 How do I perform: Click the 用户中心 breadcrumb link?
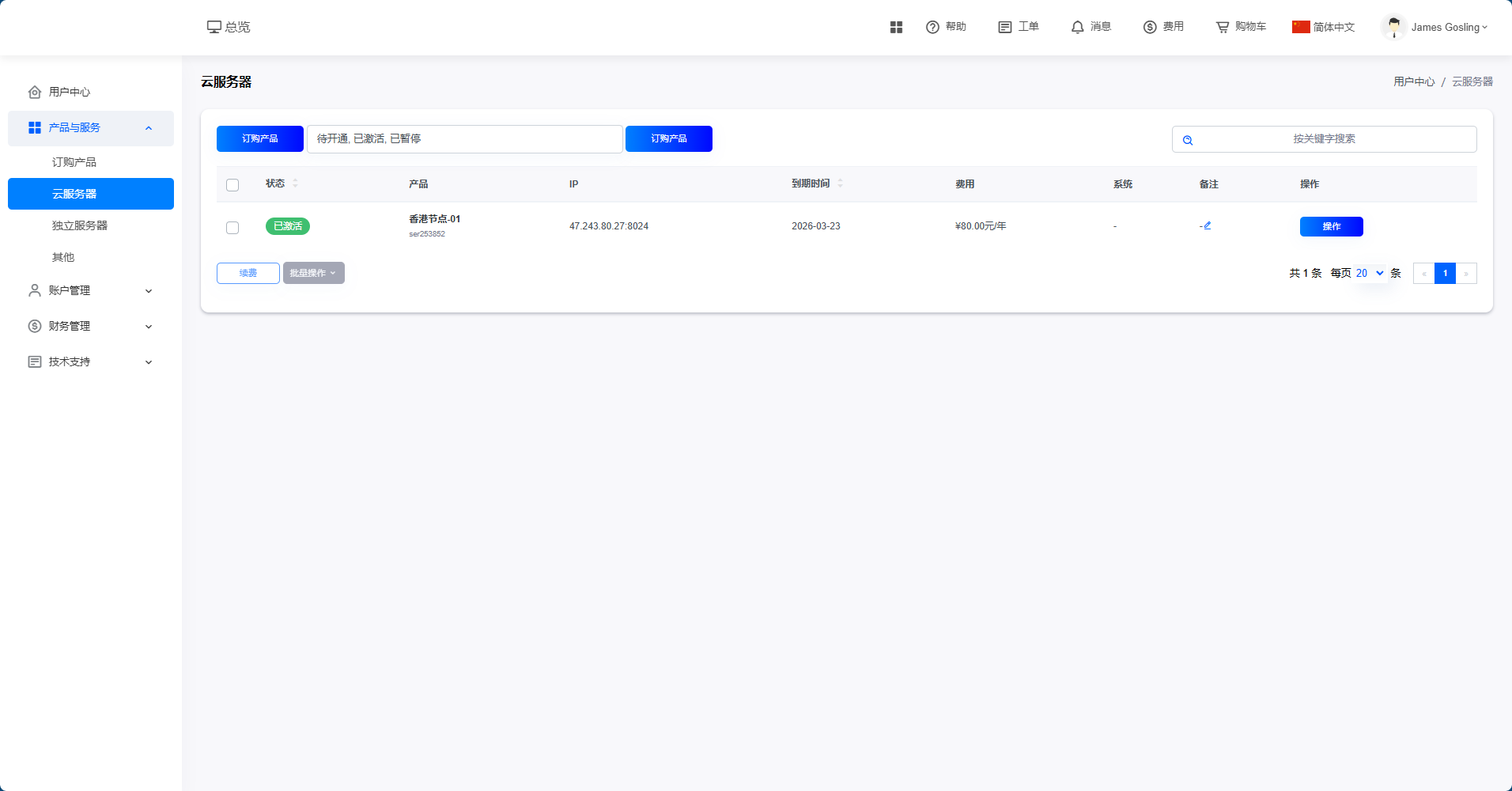1414,81
